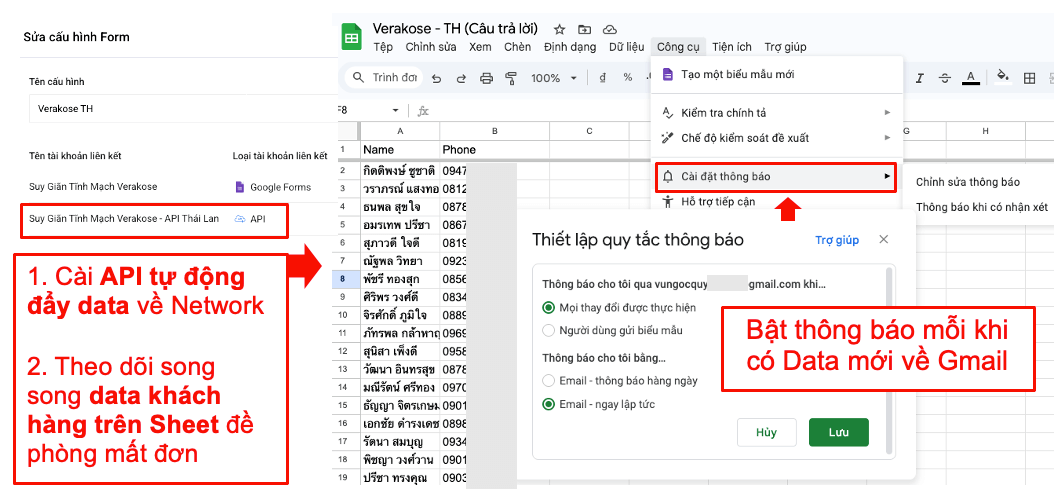Image resolution: width=1062 pixels, height=494 pixels.
Task: Toggle strikethrough formatting
Action: (x=945, y=78)
